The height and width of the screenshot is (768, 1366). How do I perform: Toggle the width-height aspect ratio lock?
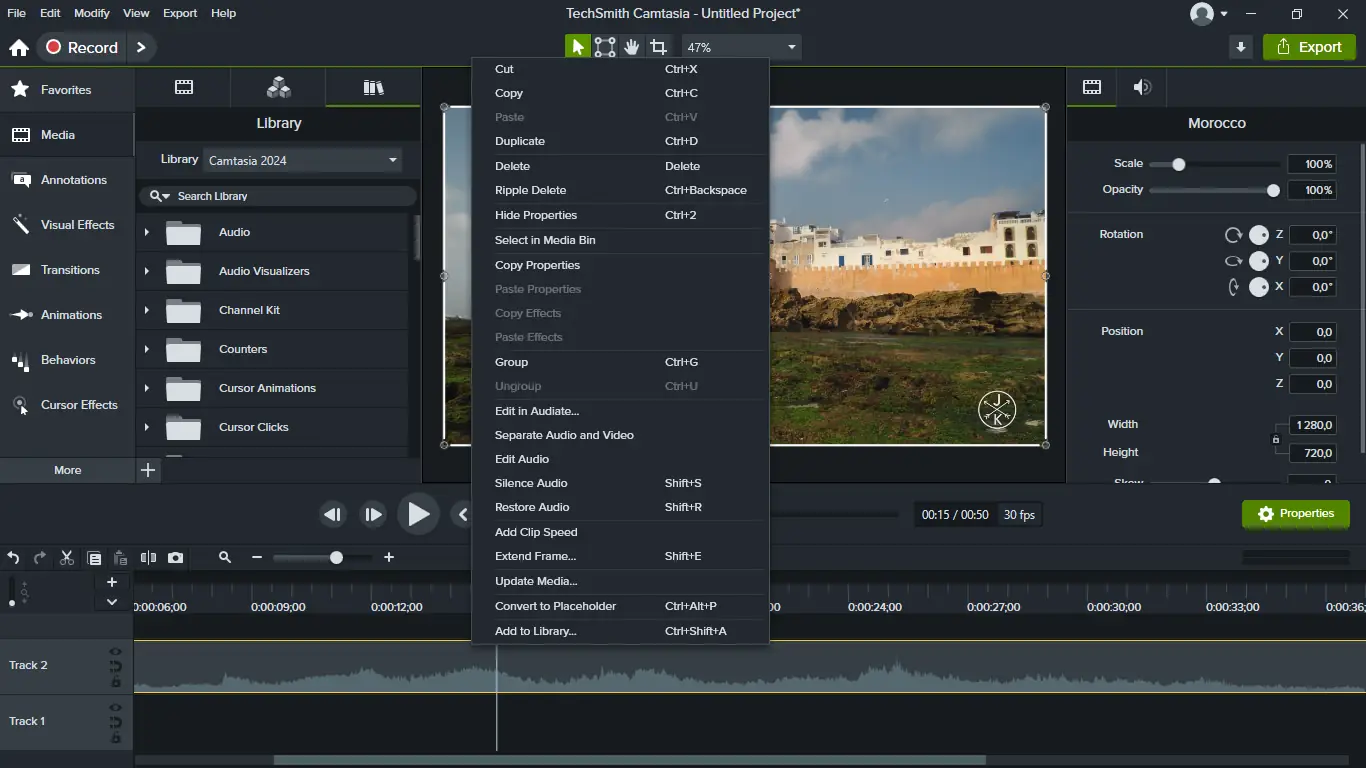point(1275,439)
